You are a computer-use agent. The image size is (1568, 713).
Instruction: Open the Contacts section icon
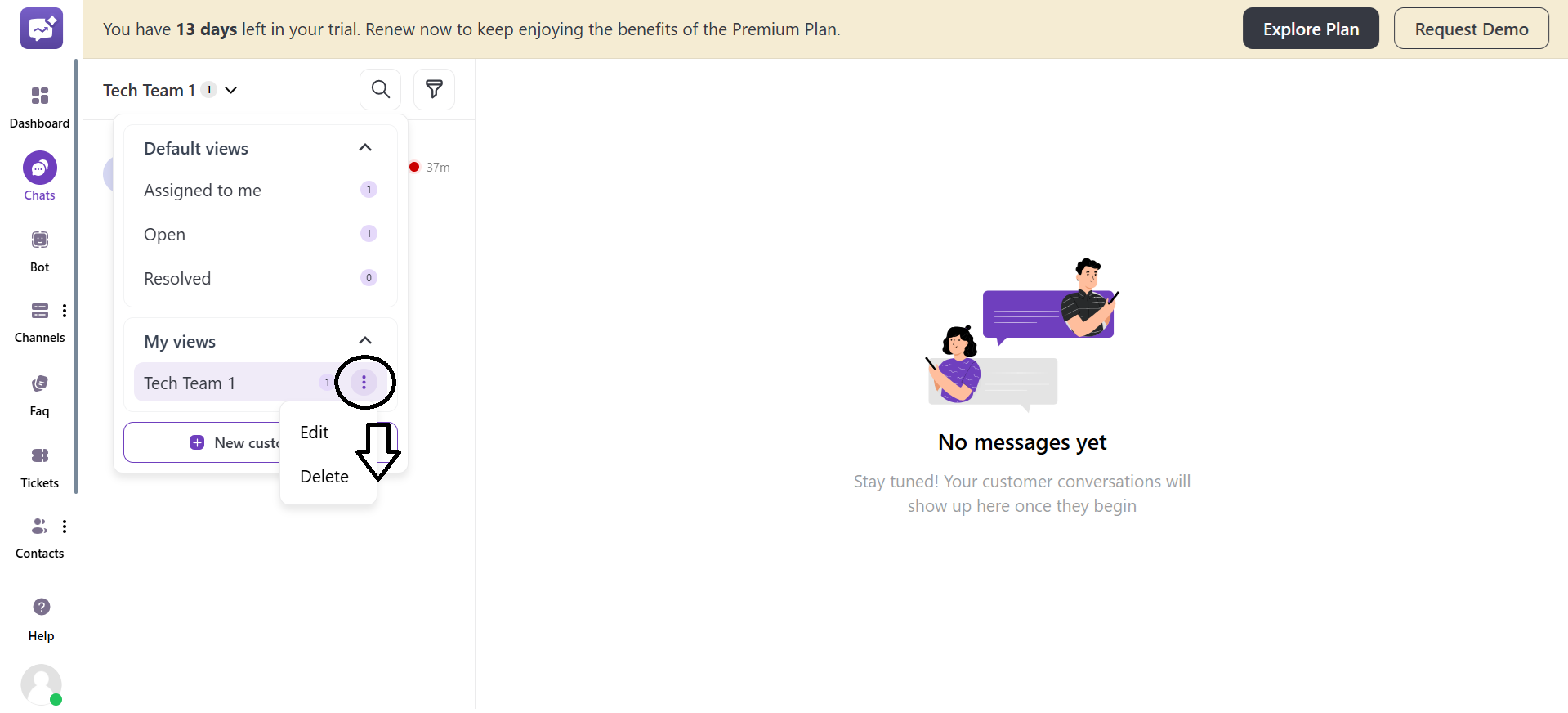click(38, 526)
